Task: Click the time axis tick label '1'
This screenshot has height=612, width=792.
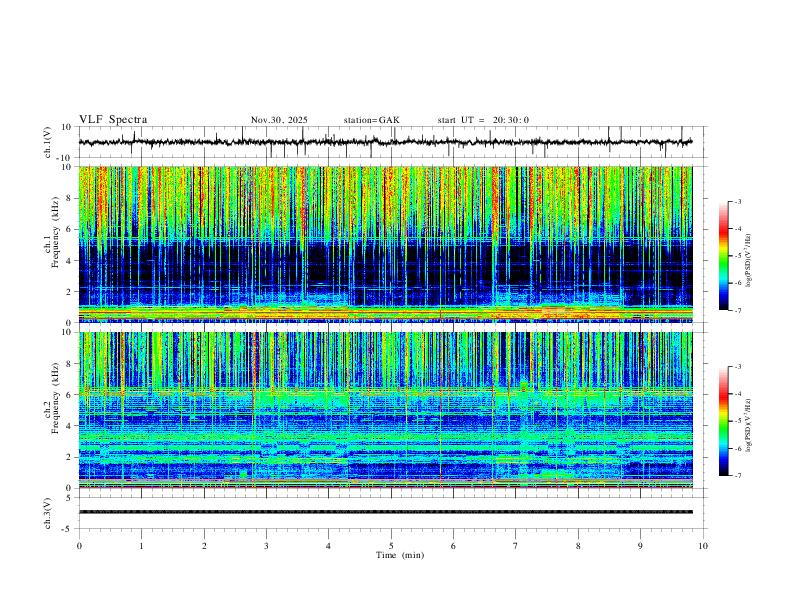Action: [x=141, y=546]
